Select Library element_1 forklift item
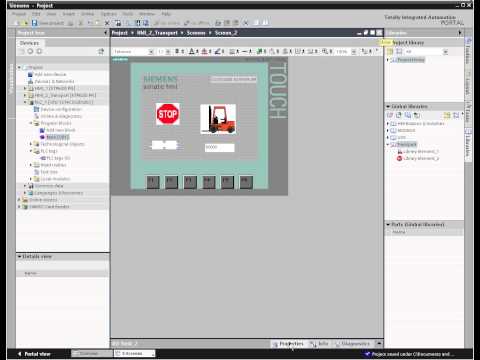 [420, 152]
